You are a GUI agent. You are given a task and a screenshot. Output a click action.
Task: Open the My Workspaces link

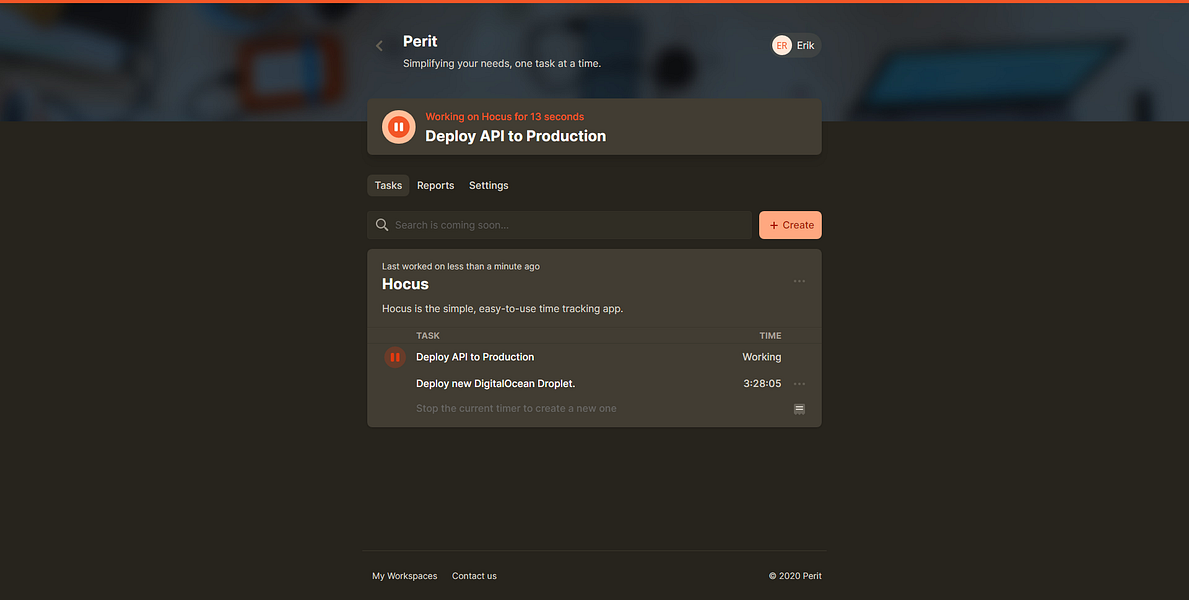point(404,576)
